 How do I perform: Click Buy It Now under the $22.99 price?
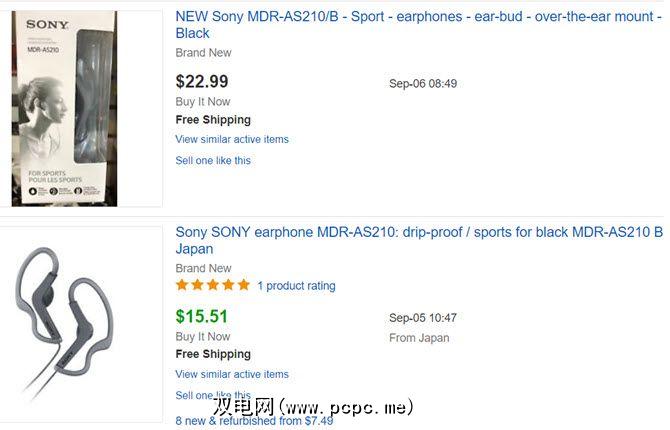(203, 102)
